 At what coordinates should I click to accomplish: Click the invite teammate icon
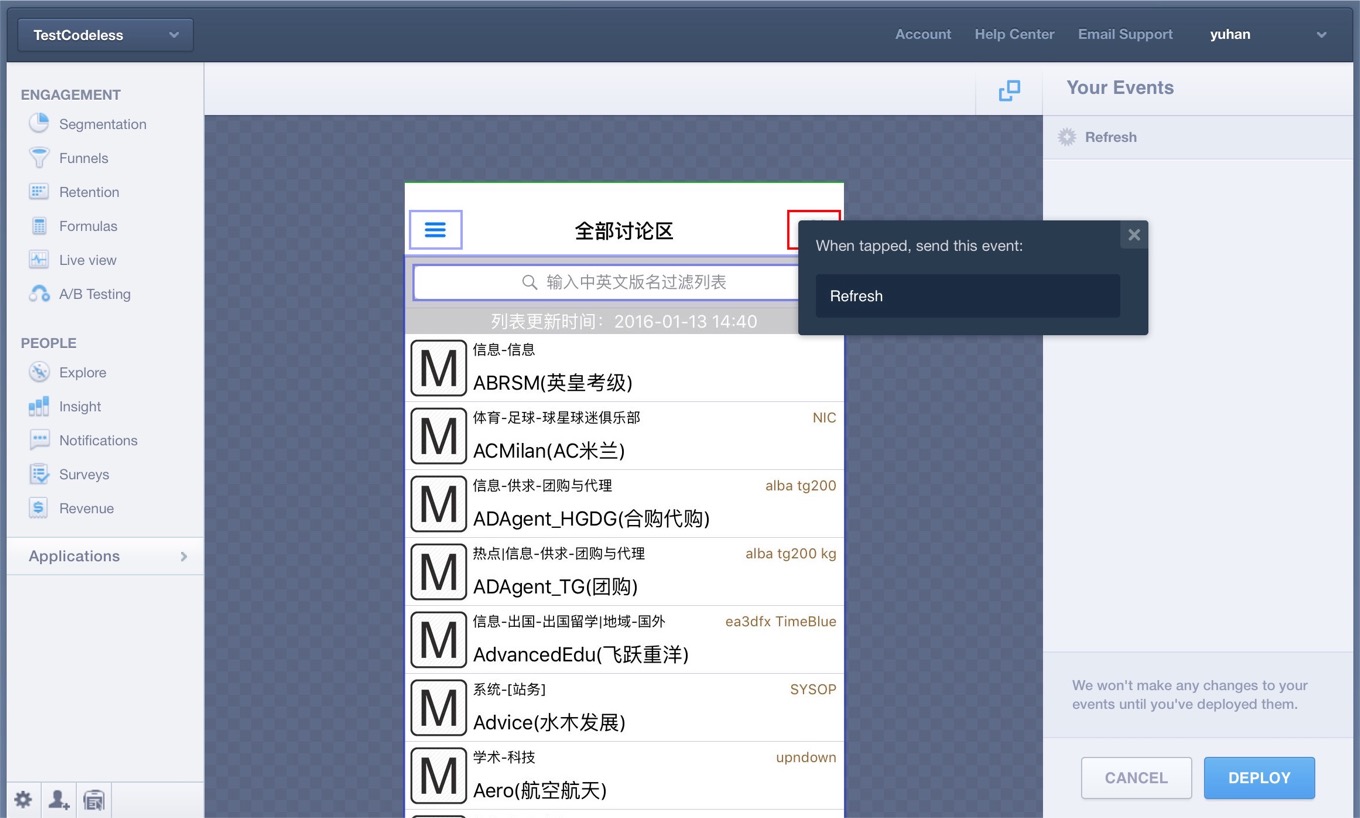coord(58,800)
